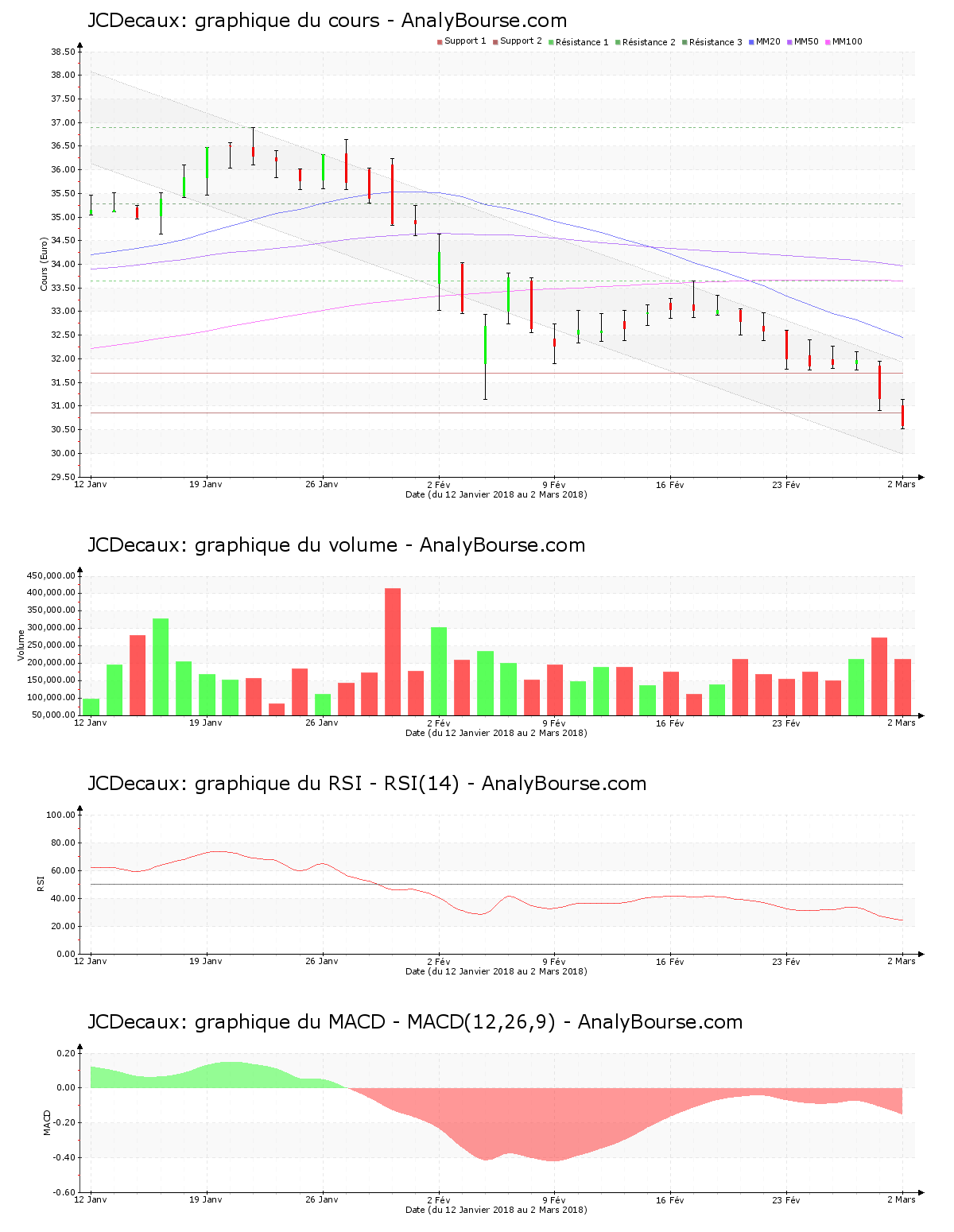Click the date range caption under price chart
954x1232 pixels.
pyautogui.click(x=496, y=494)
